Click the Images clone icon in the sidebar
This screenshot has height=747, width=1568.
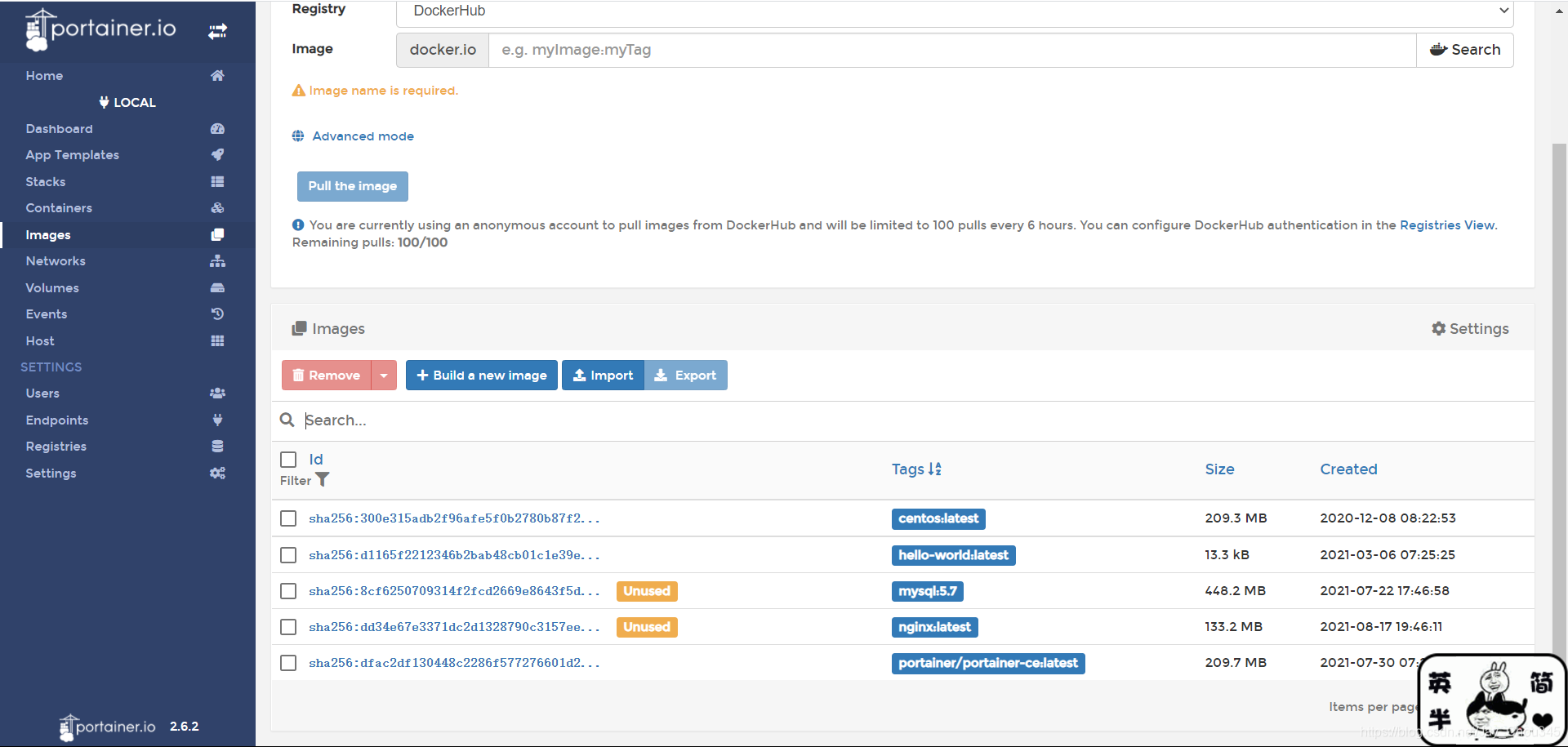(x=217, y=235)
